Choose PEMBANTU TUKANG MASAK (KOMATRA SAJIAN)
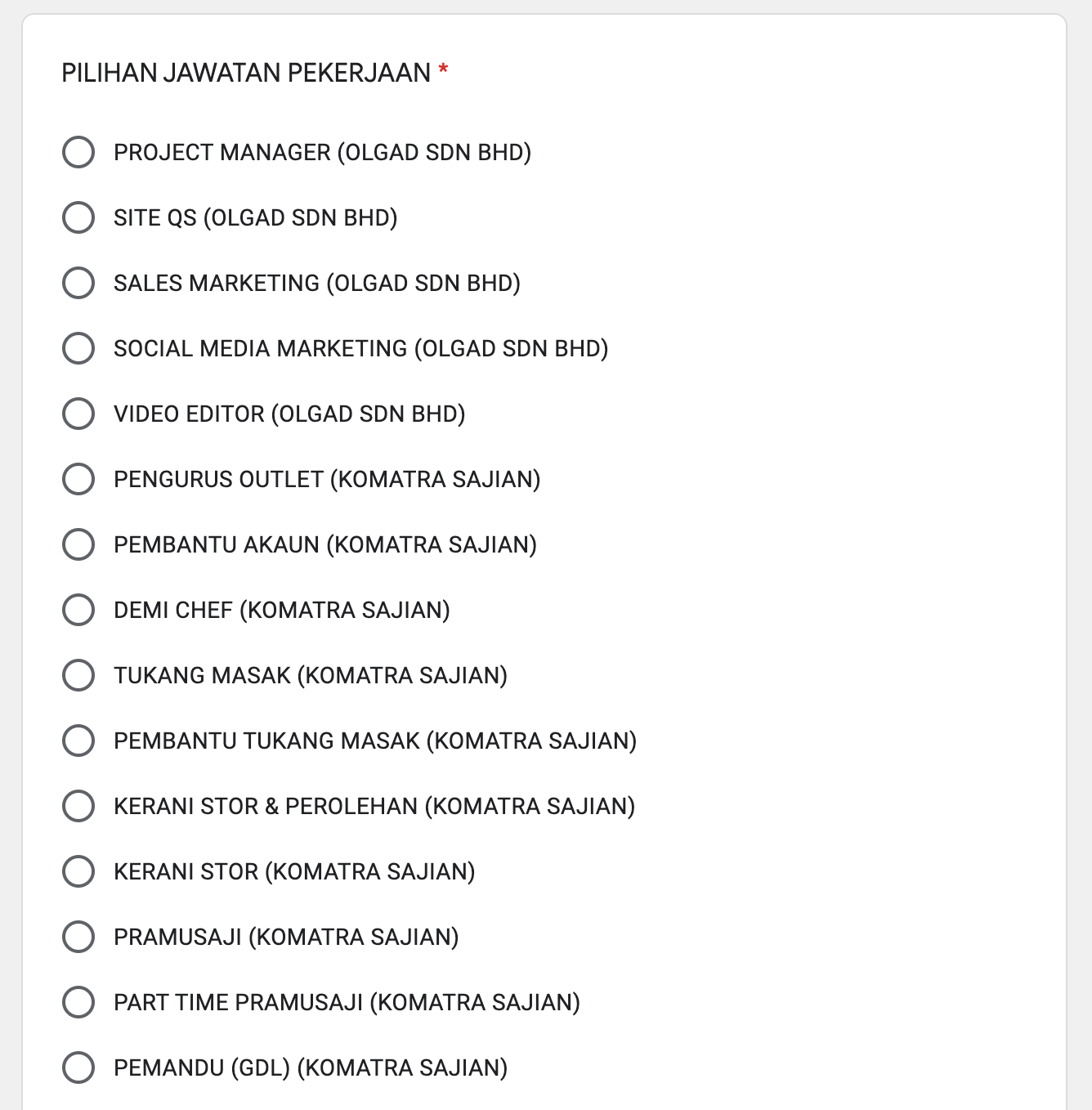Image resolution: width=1092 pixels, height=1110 pixels. [78, 741]
